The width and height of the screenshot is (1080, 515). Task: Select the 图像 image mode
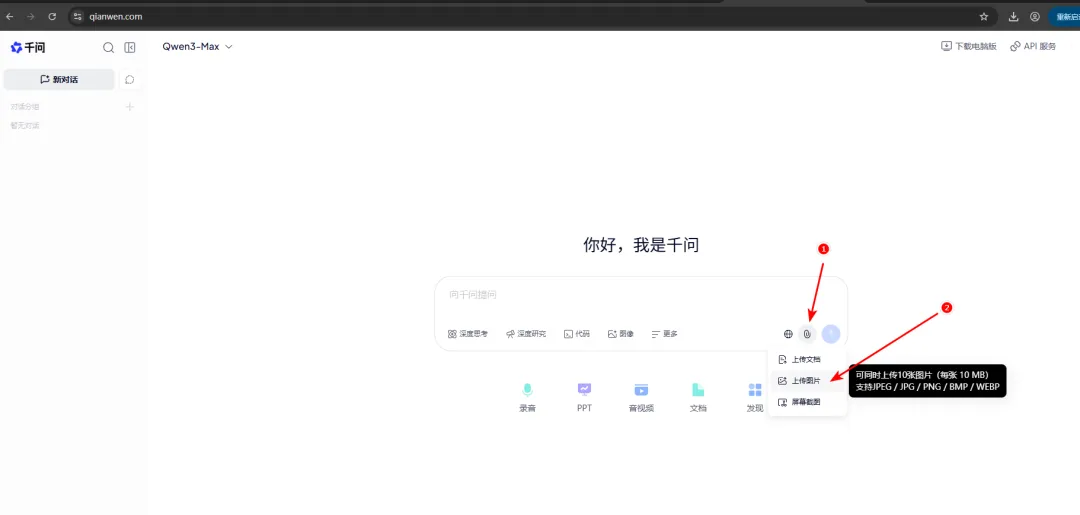pos(621,334)
